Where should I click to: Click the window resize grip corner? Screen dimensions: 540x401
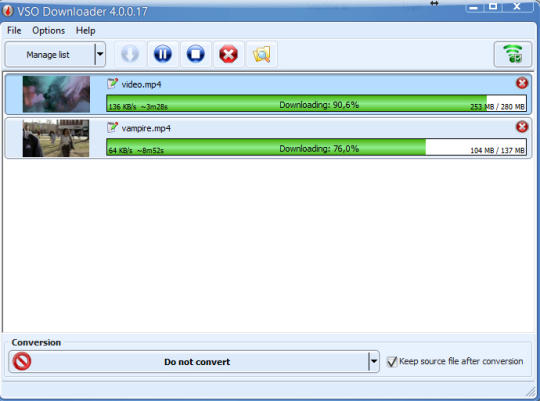[x=531, y=391]
